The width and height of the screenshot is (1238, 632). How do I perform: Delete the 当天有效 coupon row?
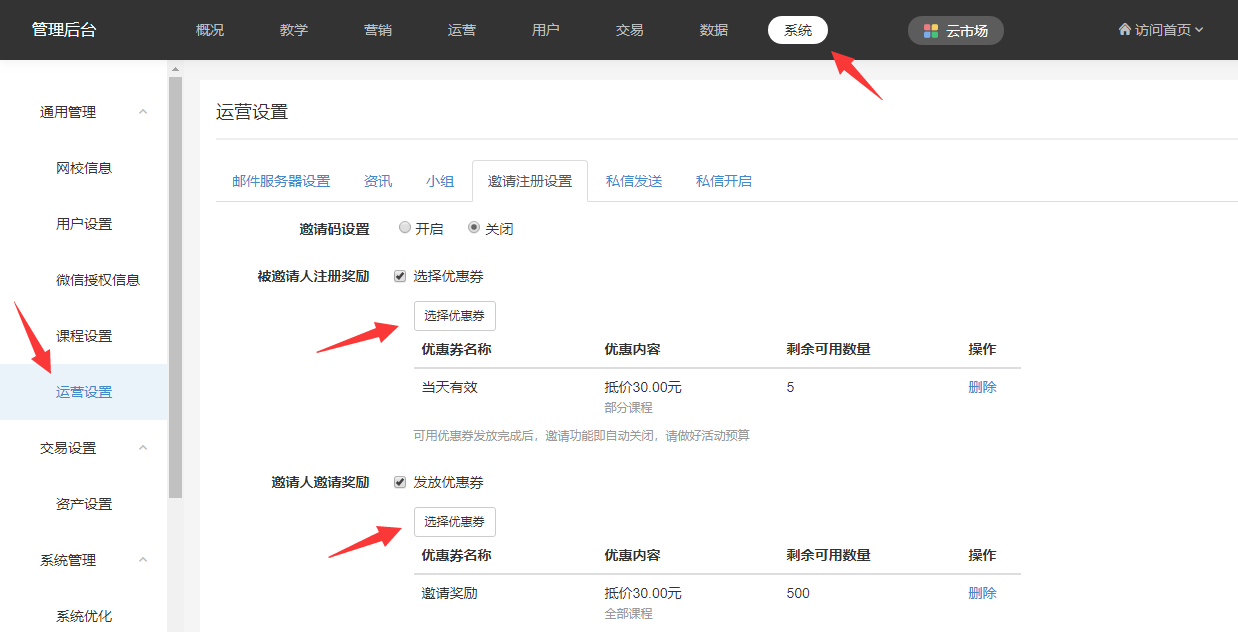pos(982,387)
